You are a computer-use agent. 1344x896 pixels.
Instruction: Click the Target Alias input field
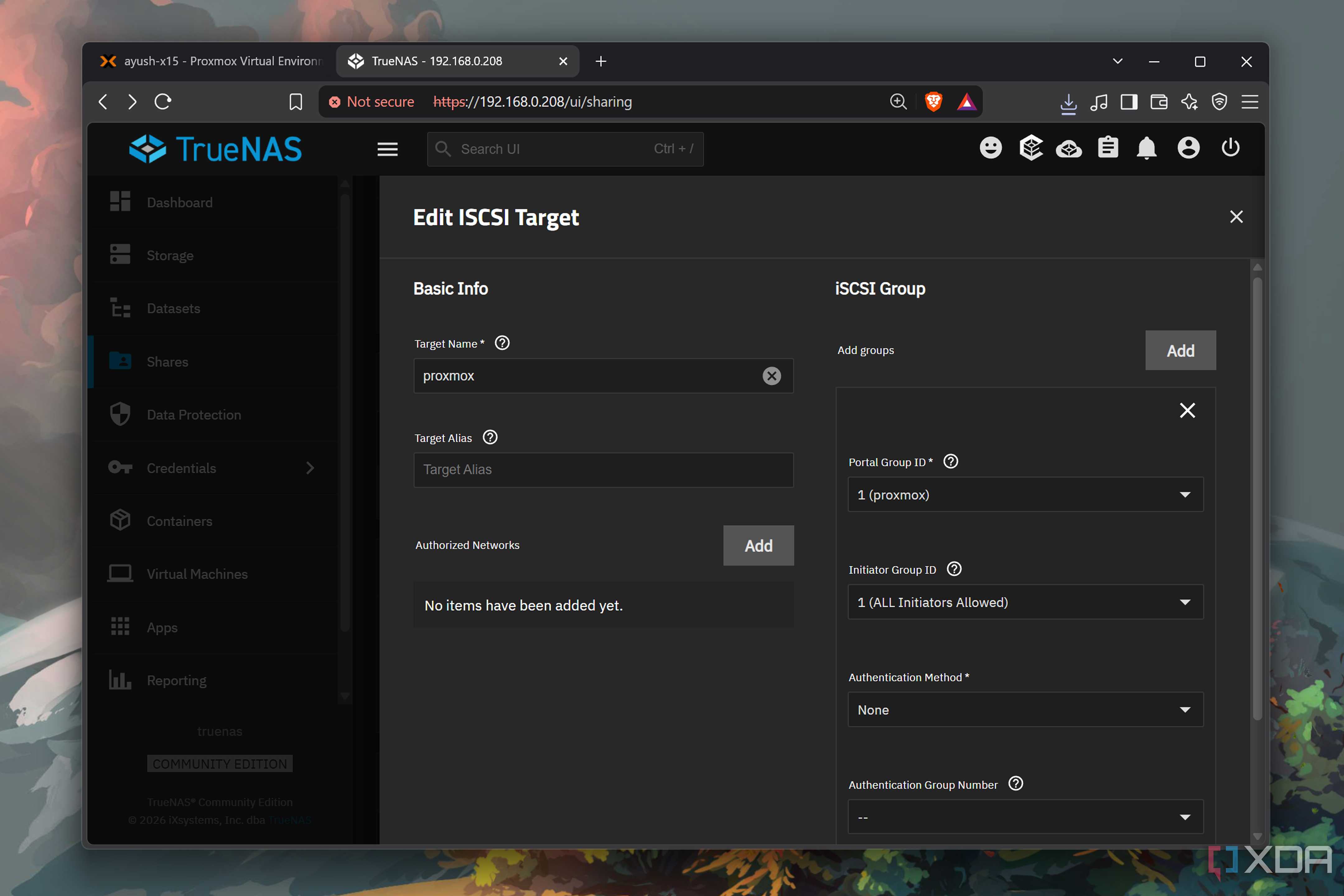pyautogui.click(x=604, y=470)
